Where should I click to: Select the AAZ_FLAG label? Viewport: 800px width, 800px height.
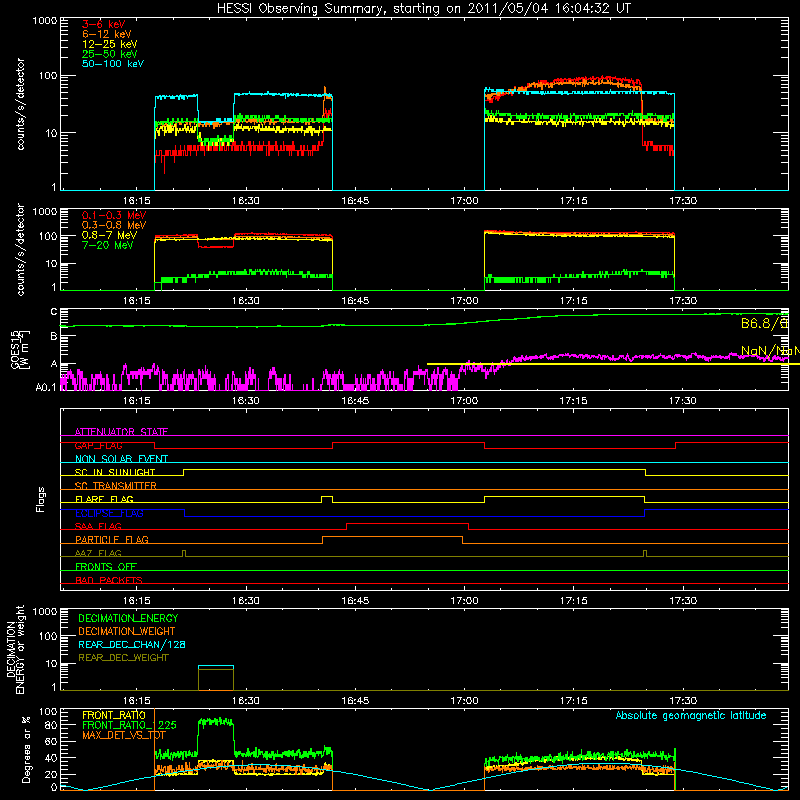98,553
